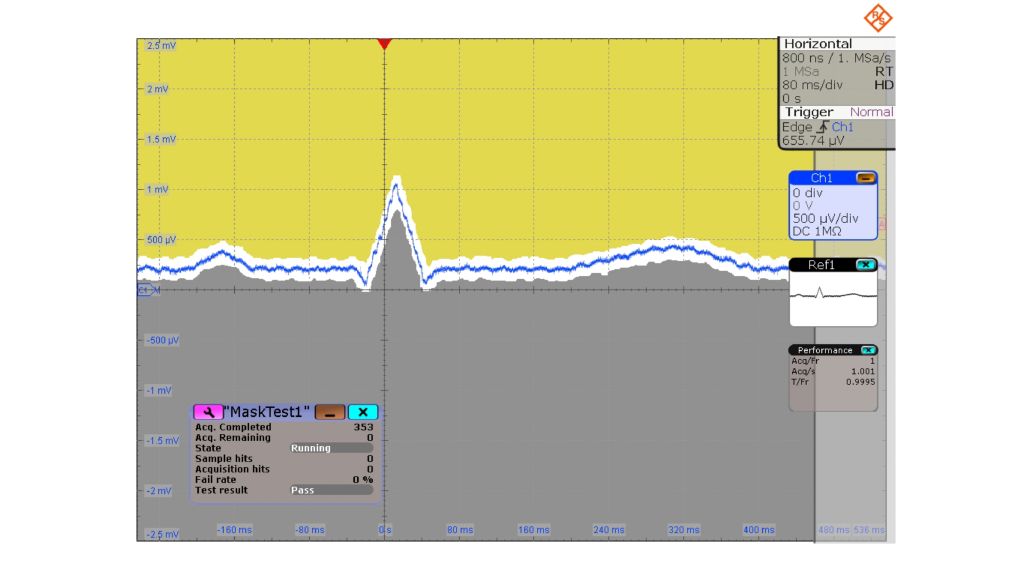Open MaskTest1 settings with the wrench icon
This screenshot has width=1024, height=576.
click(208, 411)
